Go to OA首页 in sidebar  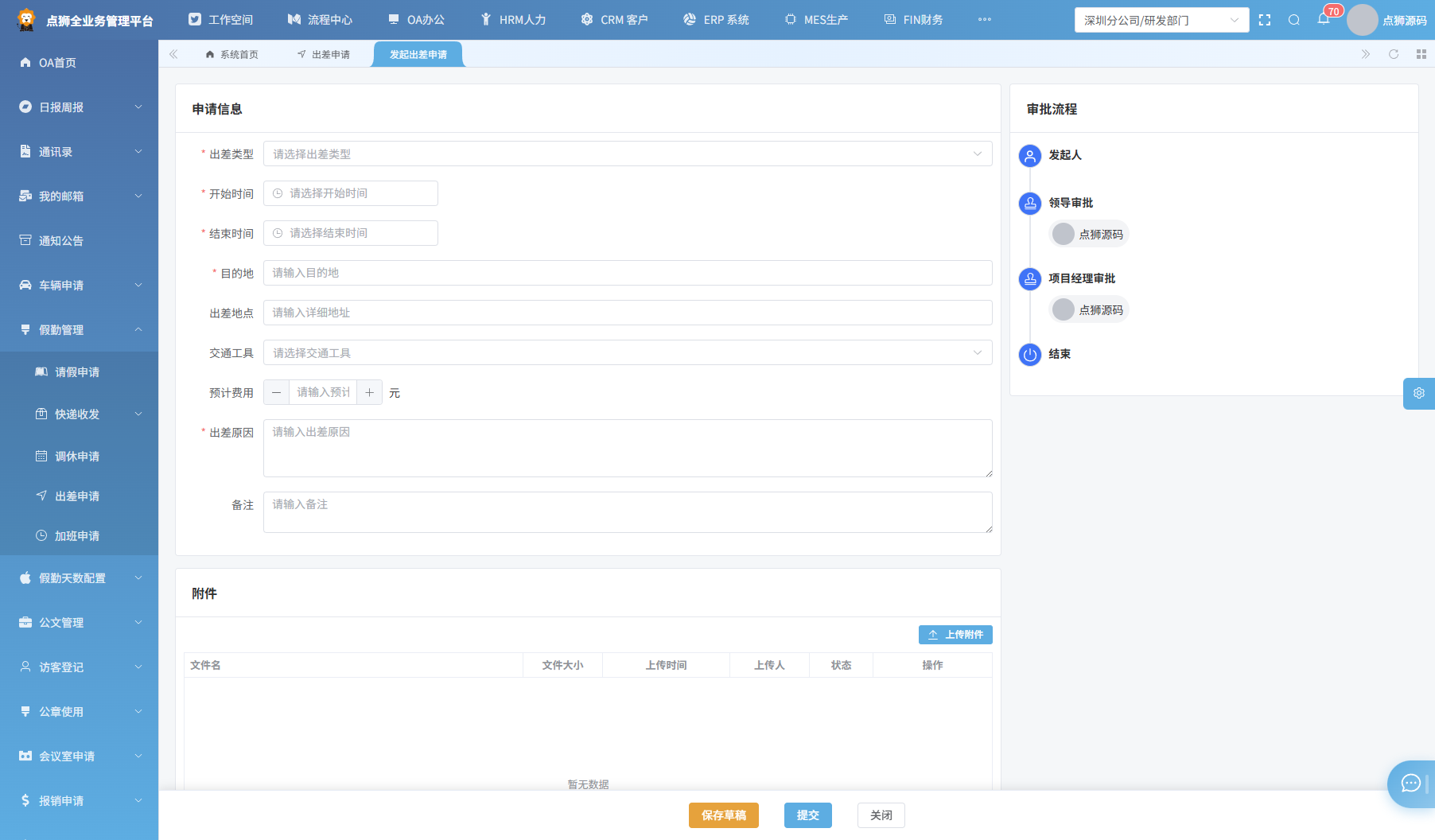[80, 63]
